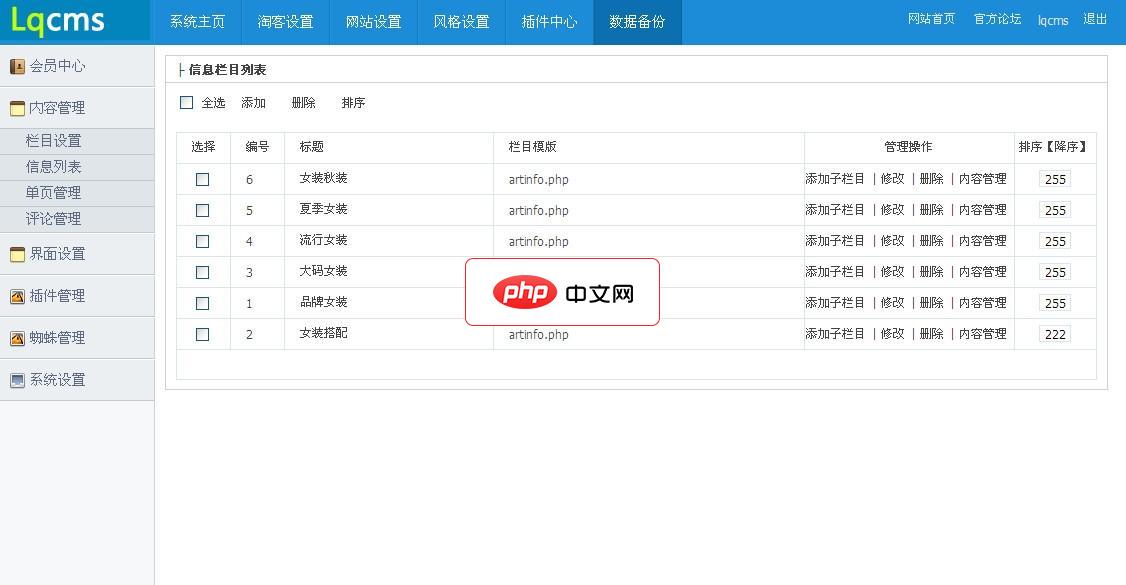
Task: Check the row checkbox for 女装搭配
Action: click(203, 334)
